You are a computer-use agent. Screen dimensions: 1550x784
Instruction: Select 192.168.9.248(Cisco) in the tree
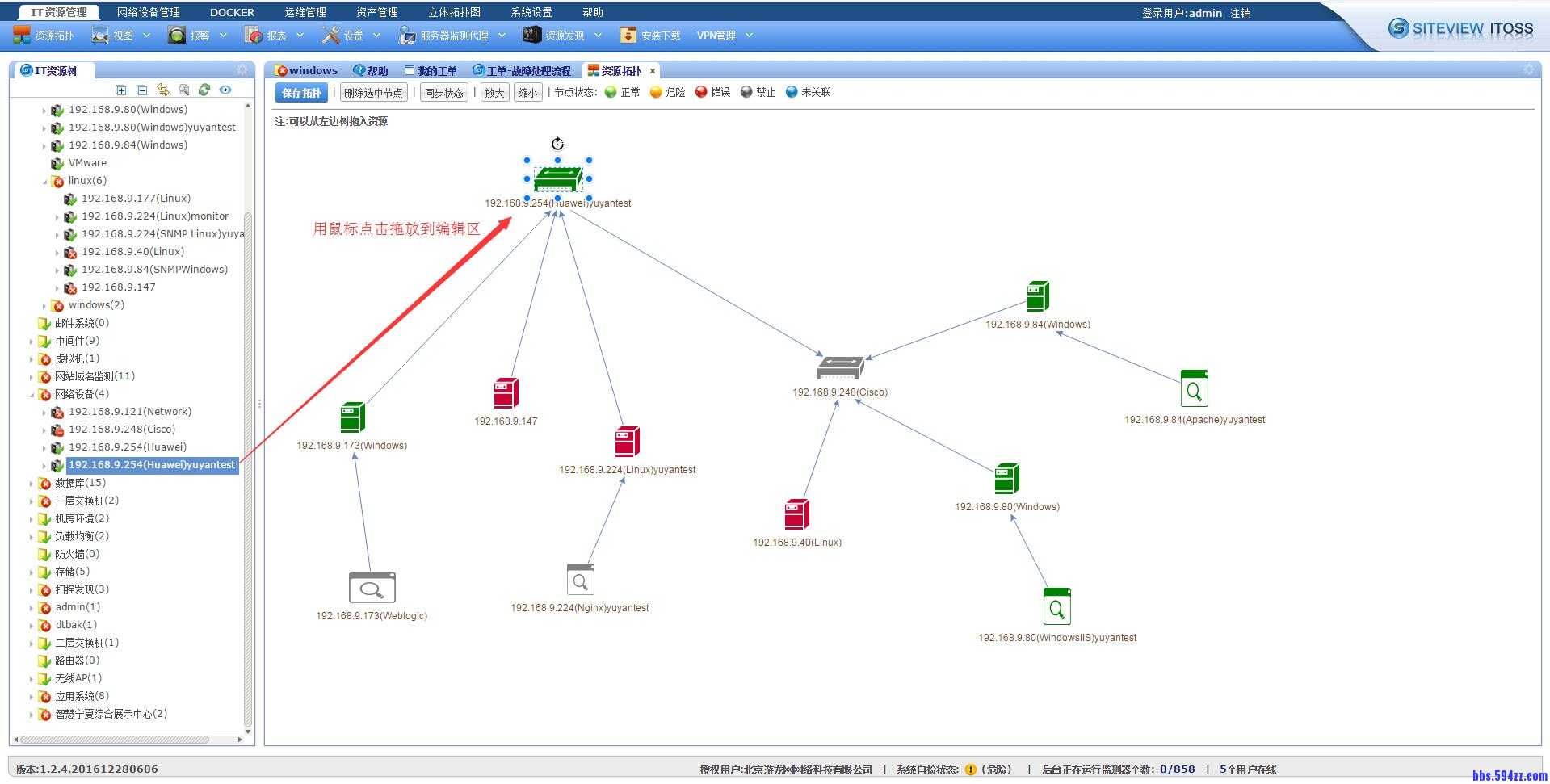pos(121,429)
